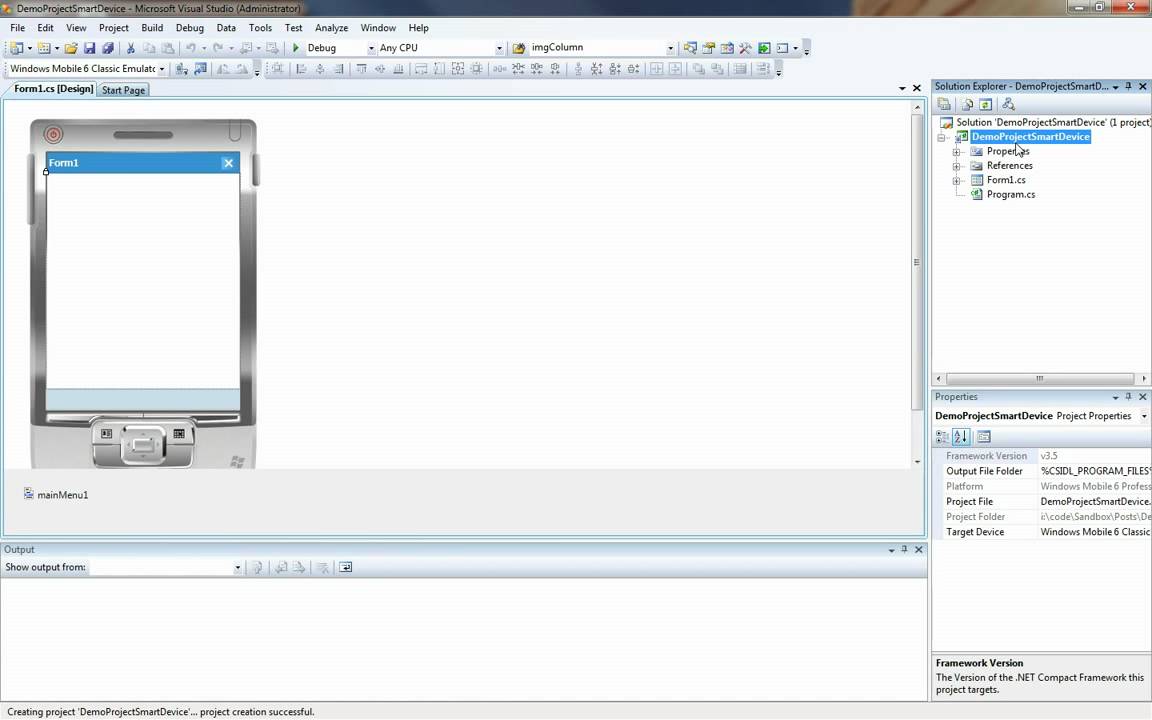Screen dimensions: 1152x720
Task: Click the designer's vertical scrollbar down arrow
Action: 916,462
